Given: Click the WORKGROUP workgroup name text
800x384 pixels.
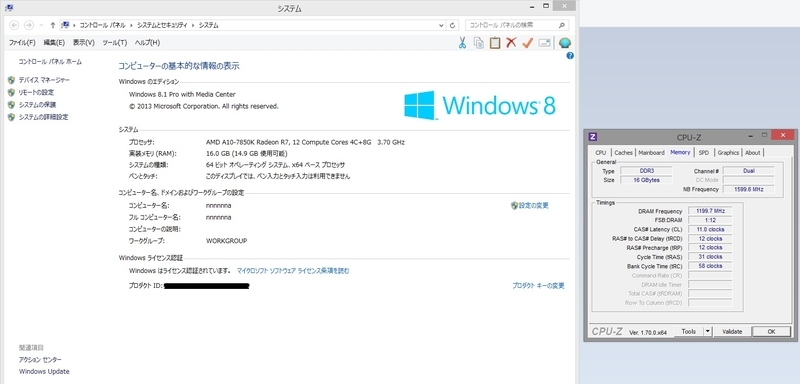Looking at the screenshot, I should pyautogui.click(x=227, y=241).
